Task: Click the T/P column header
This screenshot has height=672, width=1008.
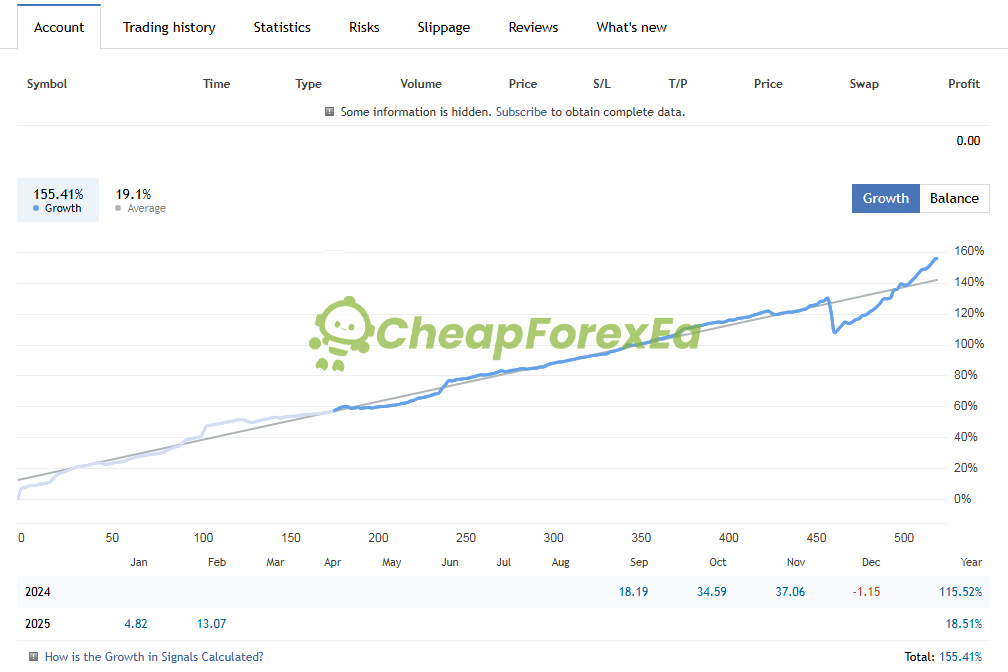Action: (x=678, y=84)
